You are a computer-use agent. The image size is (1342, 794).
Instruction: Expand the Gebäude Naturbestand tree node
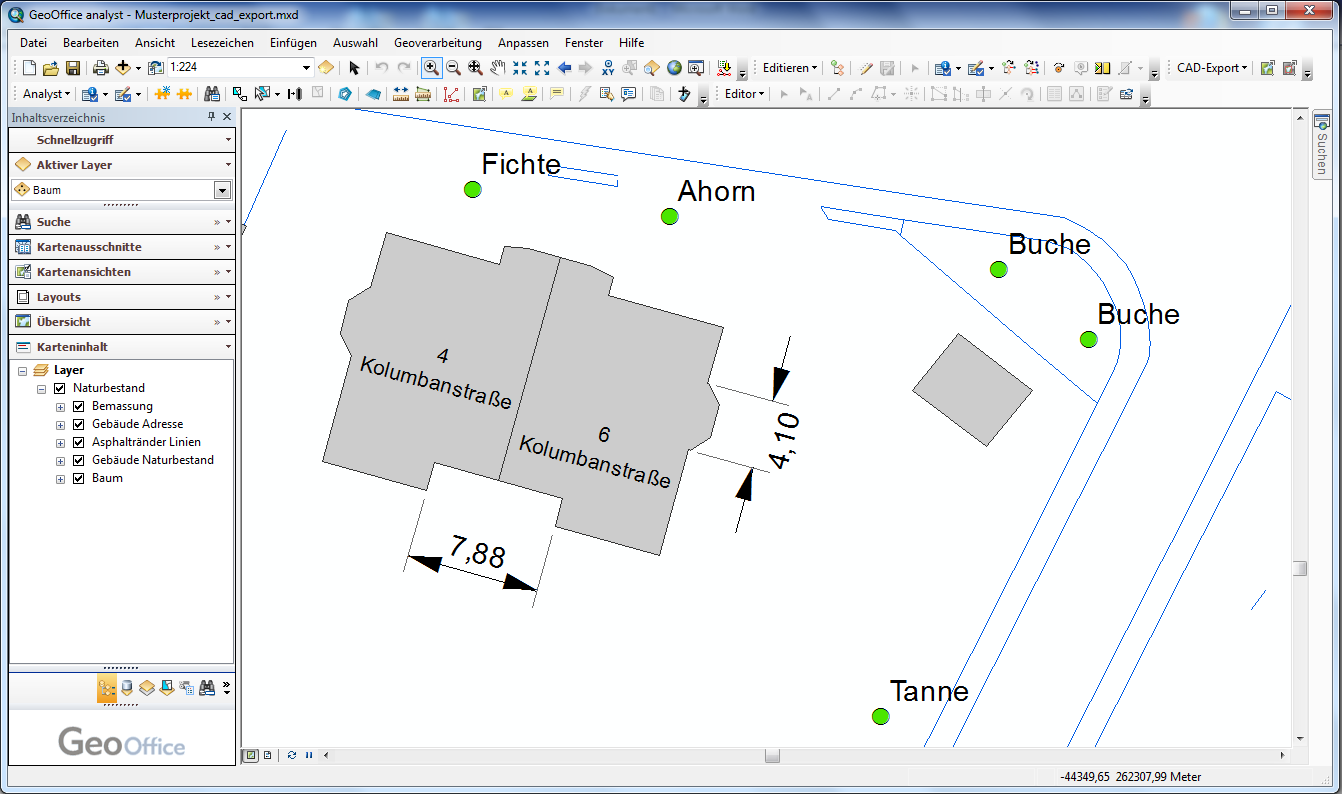click(x=59, y=460)
